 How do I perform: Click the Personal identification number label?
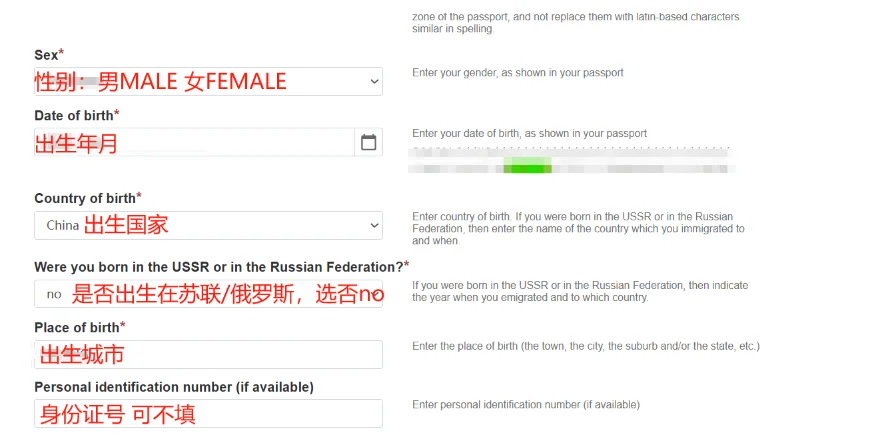coord(174,387)
